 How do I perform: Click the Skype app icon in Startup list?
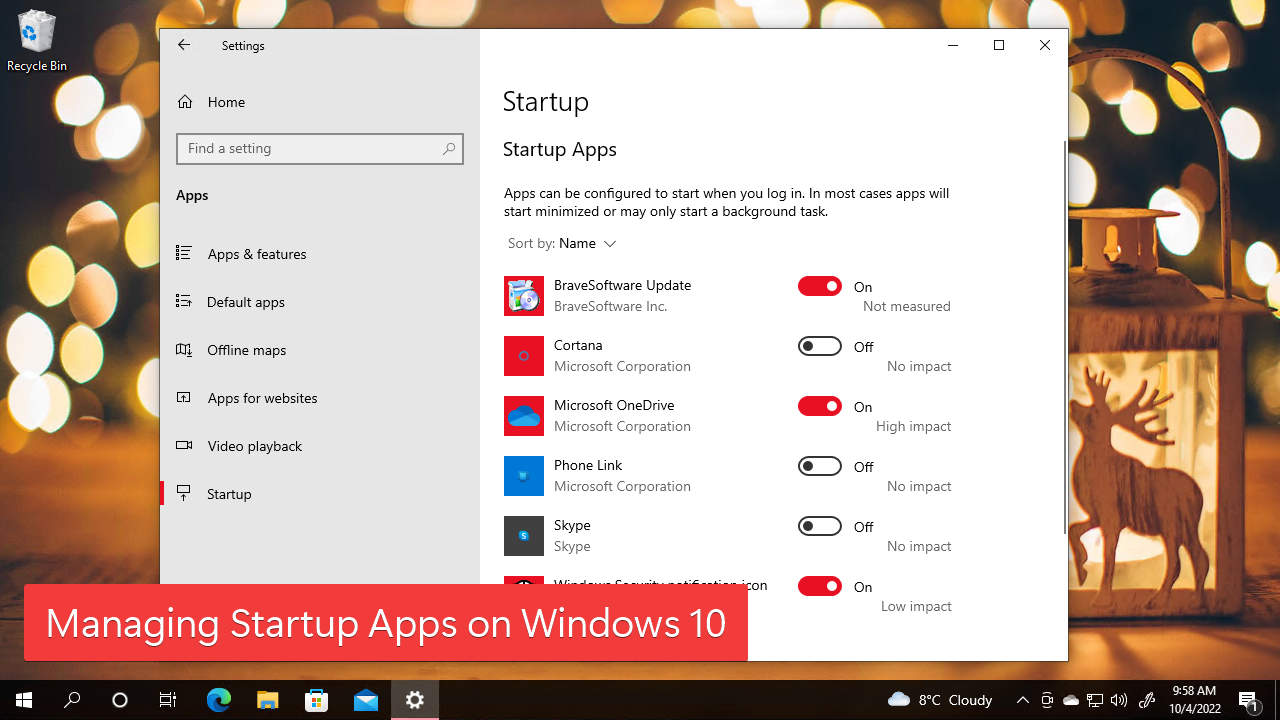pyautogui.click(x=524, y=536)
